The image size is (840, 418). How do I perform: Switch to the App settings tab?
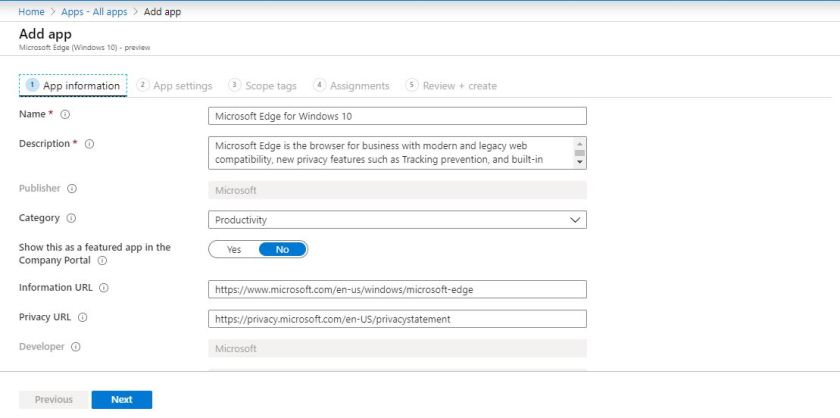click(x=175, y=86)
